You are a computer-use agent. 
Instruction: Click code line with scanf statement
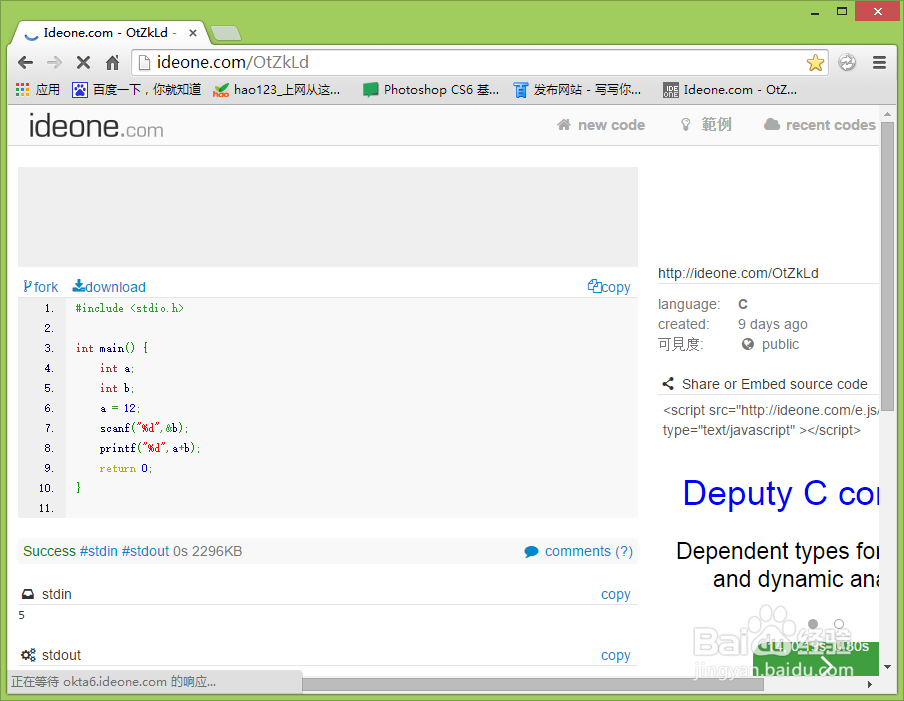point(144,428)
